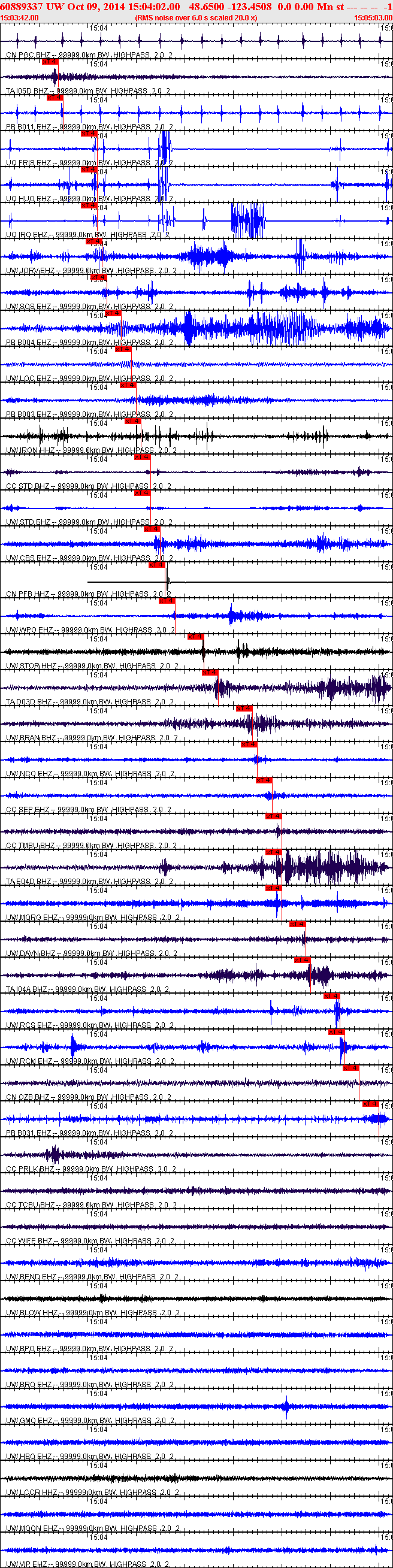Select the pick flag on CC TMBU trace

(x=274, y=816)
